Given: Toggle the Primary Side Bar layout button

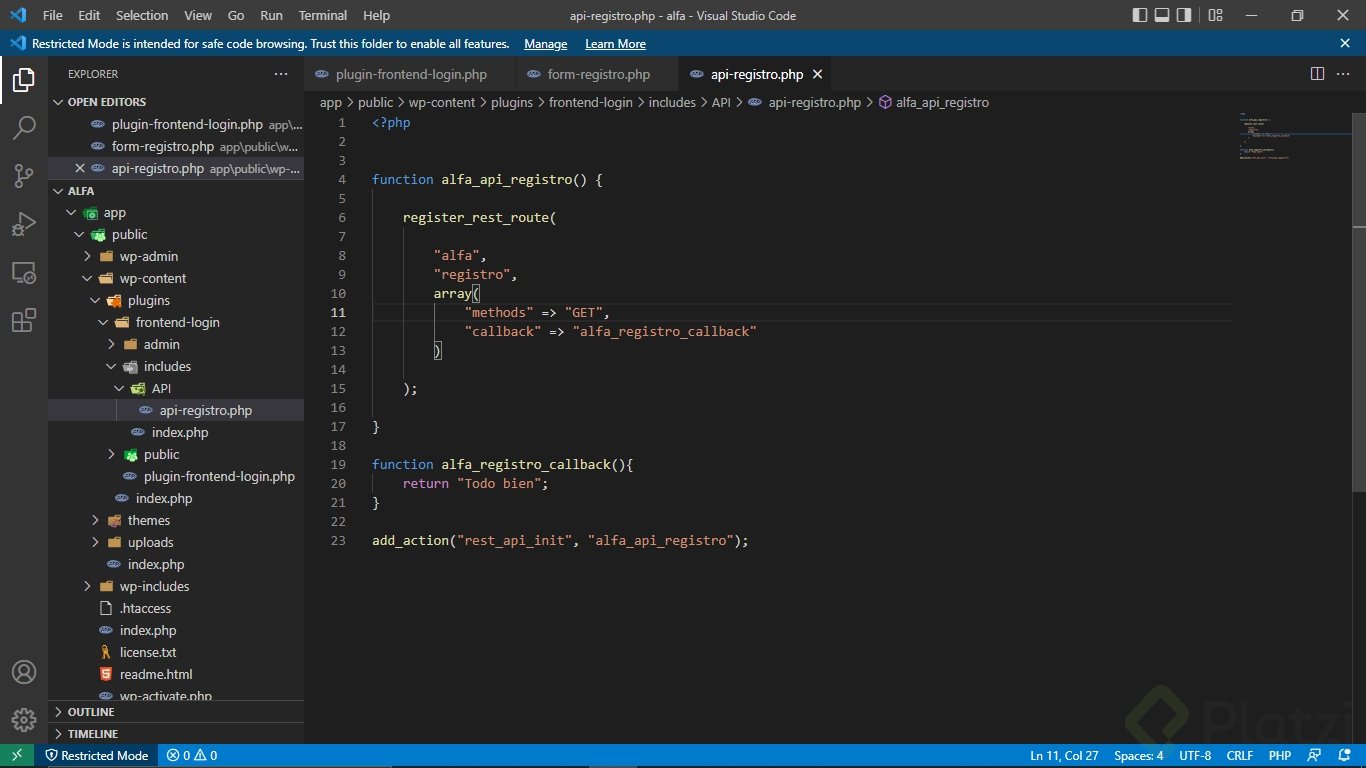Looking at the screenshot, I should pos(1140,15).
